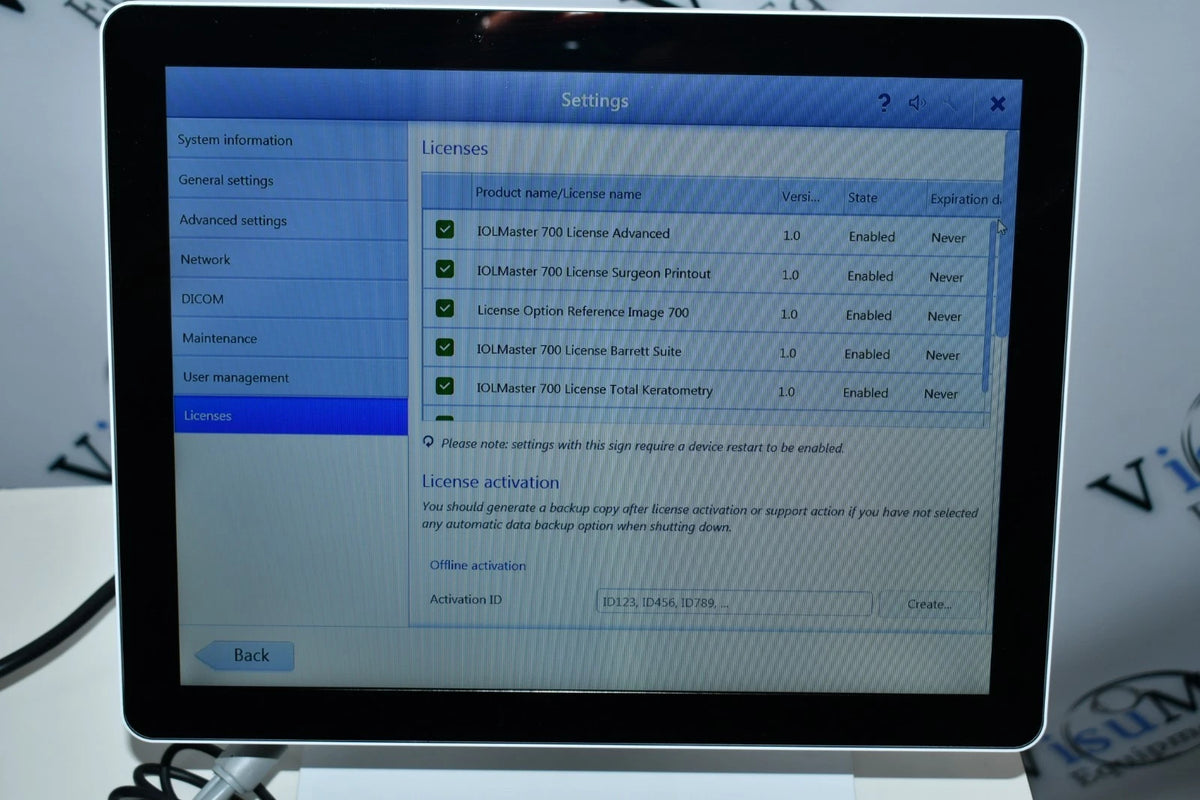
Task: Select IOLMaster 700 License Total Keratometry name
Action: click(595, 389)
